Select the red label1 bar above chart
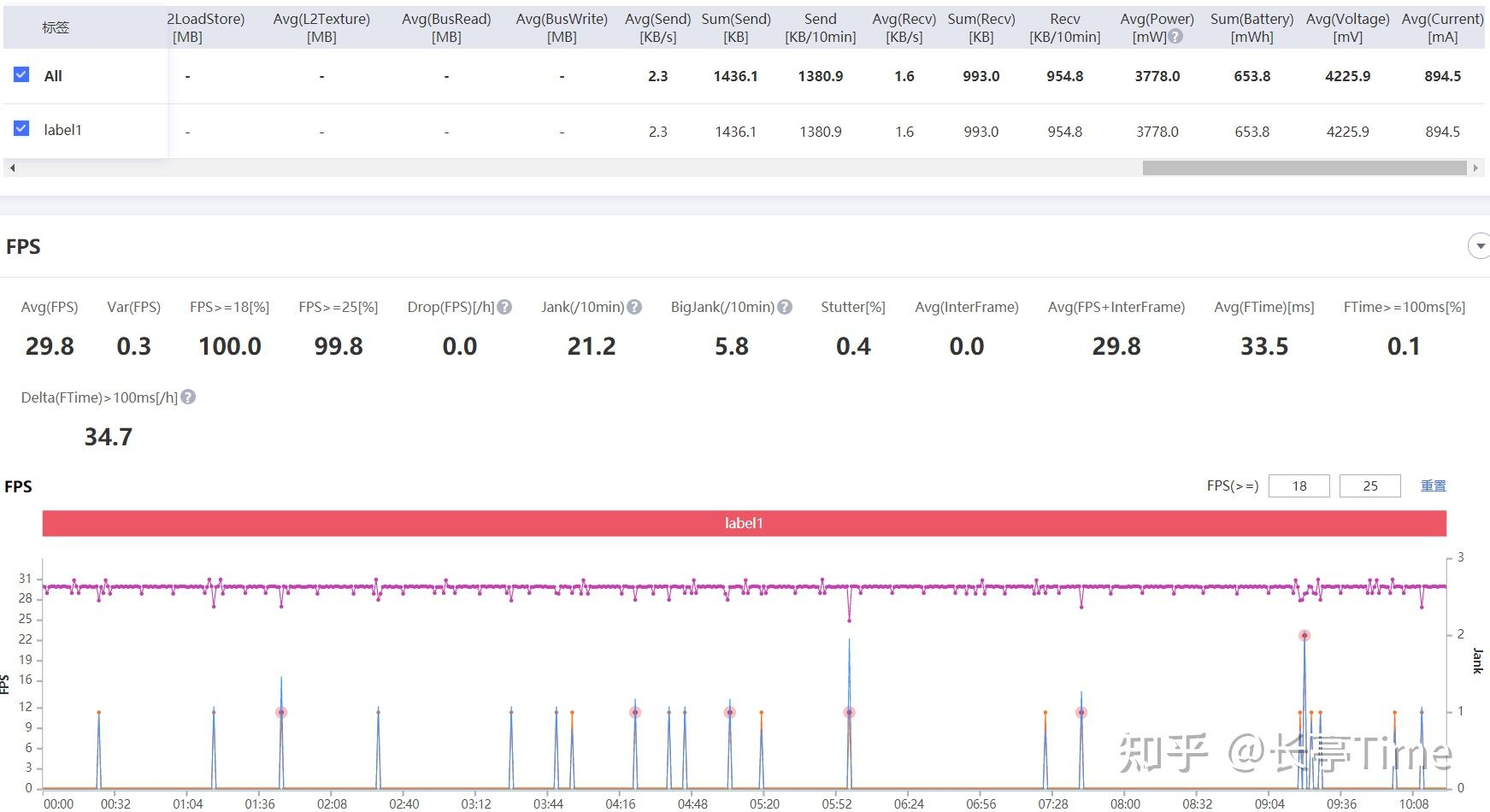The width and height of the screenshot is (1490, 812). click(744, 523)
